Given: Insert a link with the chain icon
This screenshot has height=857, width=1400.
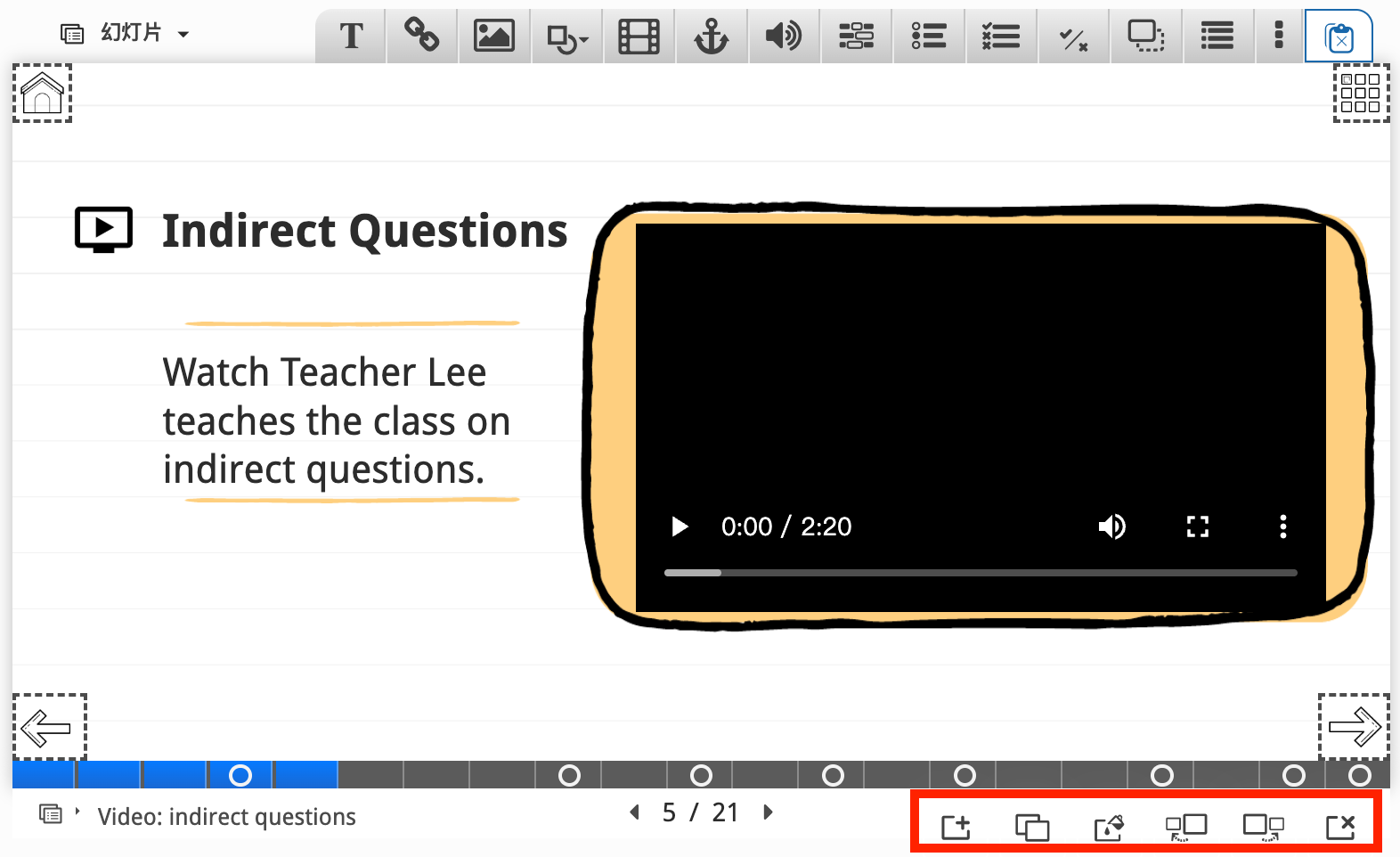Looking at the screenshot, I should click(422, 36).
